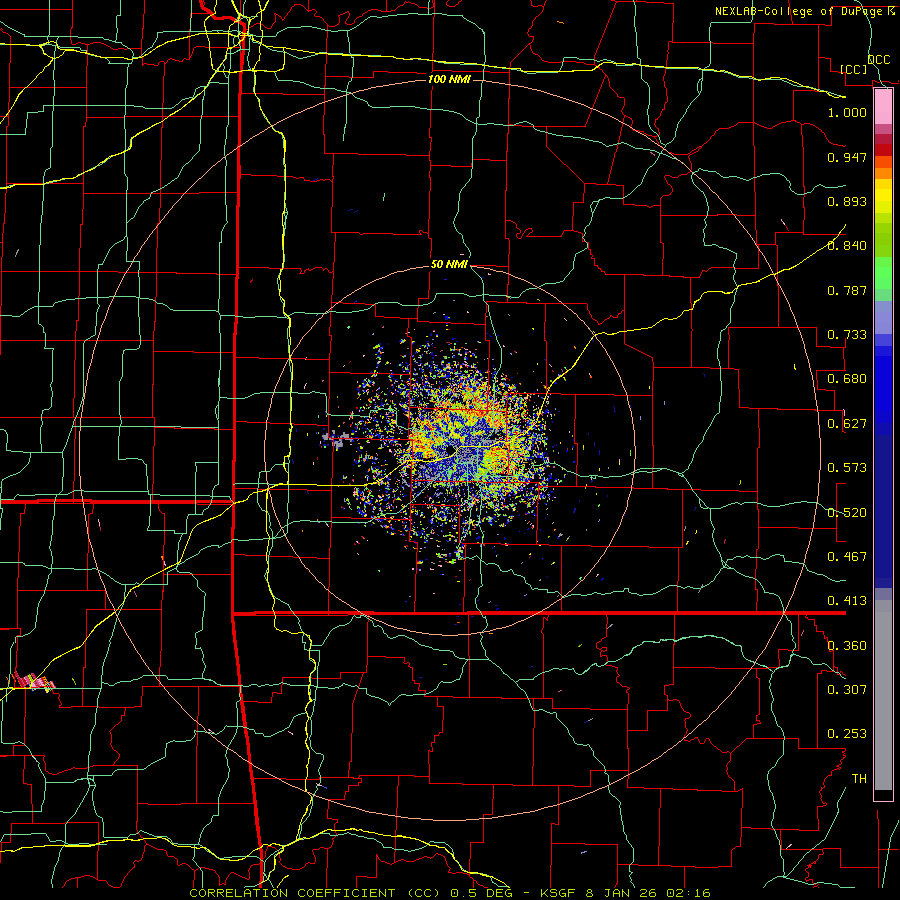Screen dimensions: 900x900
Task: Select the 0.627 legend value
Action: (847, 424)
